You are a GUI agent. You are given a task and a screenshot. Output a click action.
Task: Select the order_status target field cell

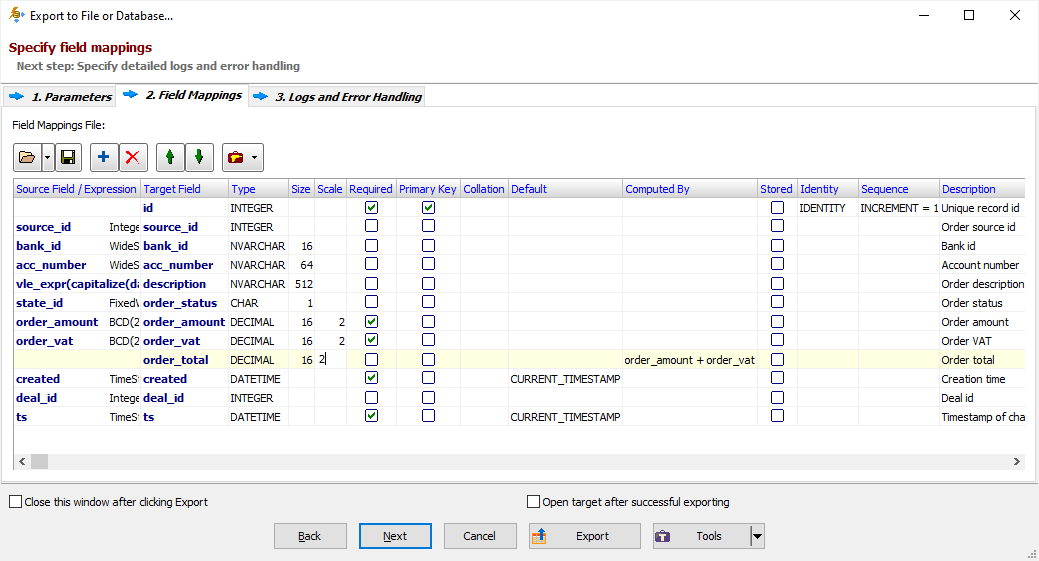click(185, 303)
